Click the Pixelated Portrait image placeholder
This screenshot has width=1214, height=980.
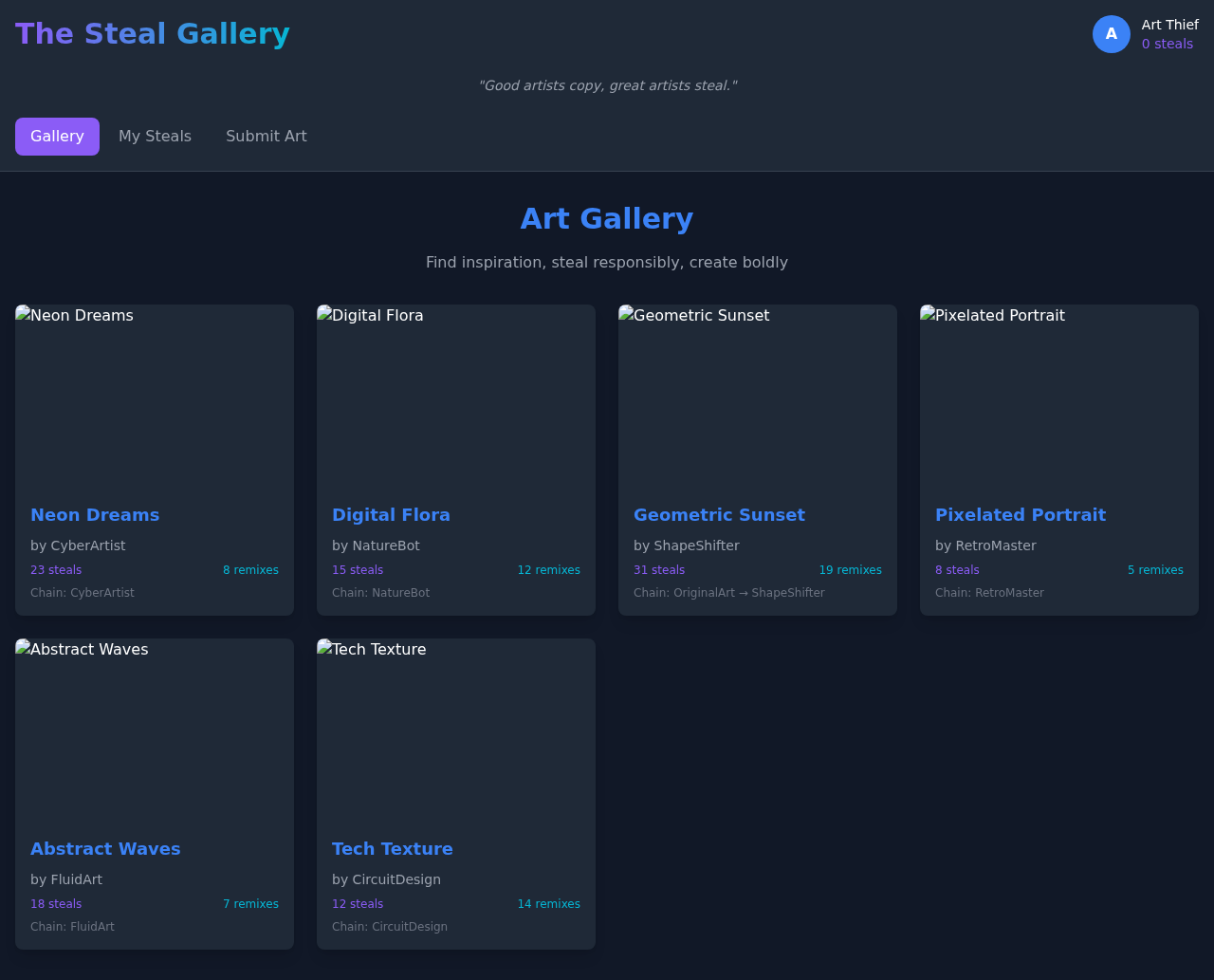[1058, 398]
